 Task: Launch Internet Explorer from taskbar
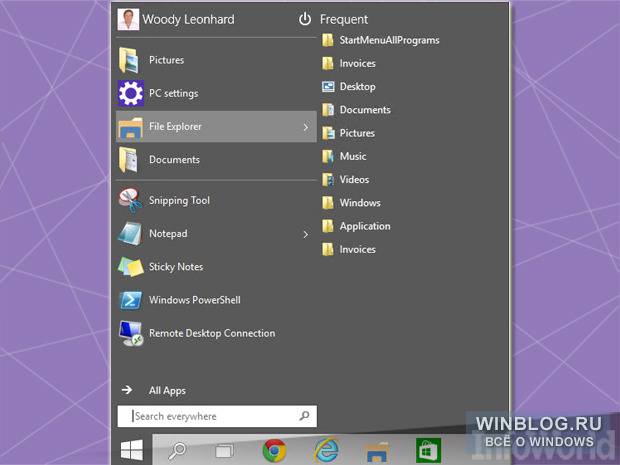327,450
